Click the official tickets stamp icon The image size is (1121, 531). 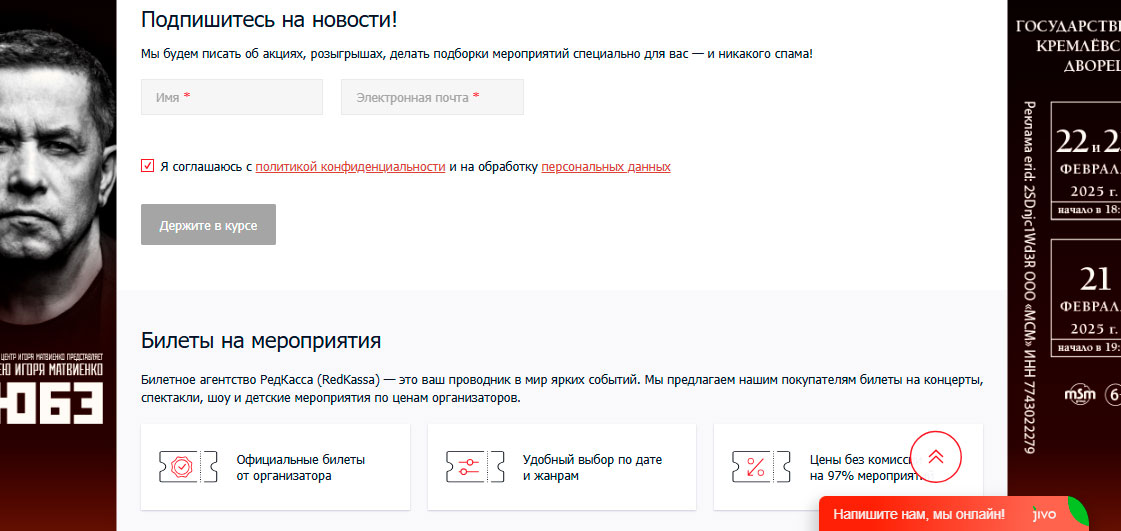tap(188, 467)
